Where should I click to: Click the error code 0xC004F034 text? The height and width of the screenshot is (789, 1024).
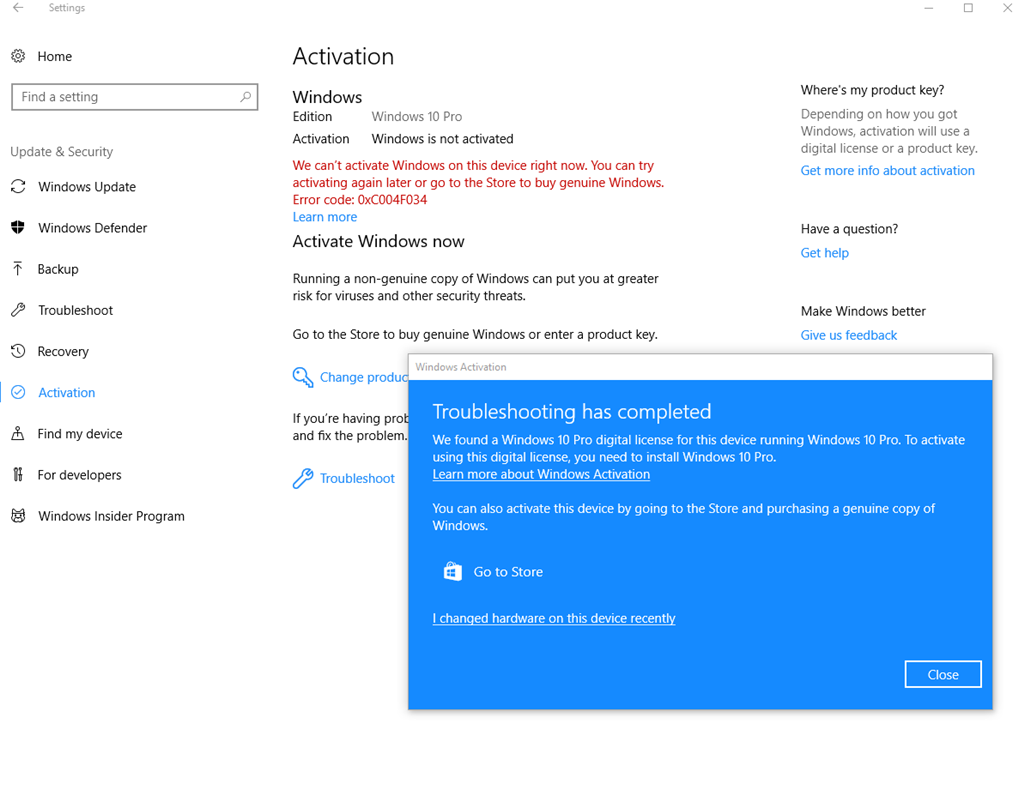click(x=392, y=200)
